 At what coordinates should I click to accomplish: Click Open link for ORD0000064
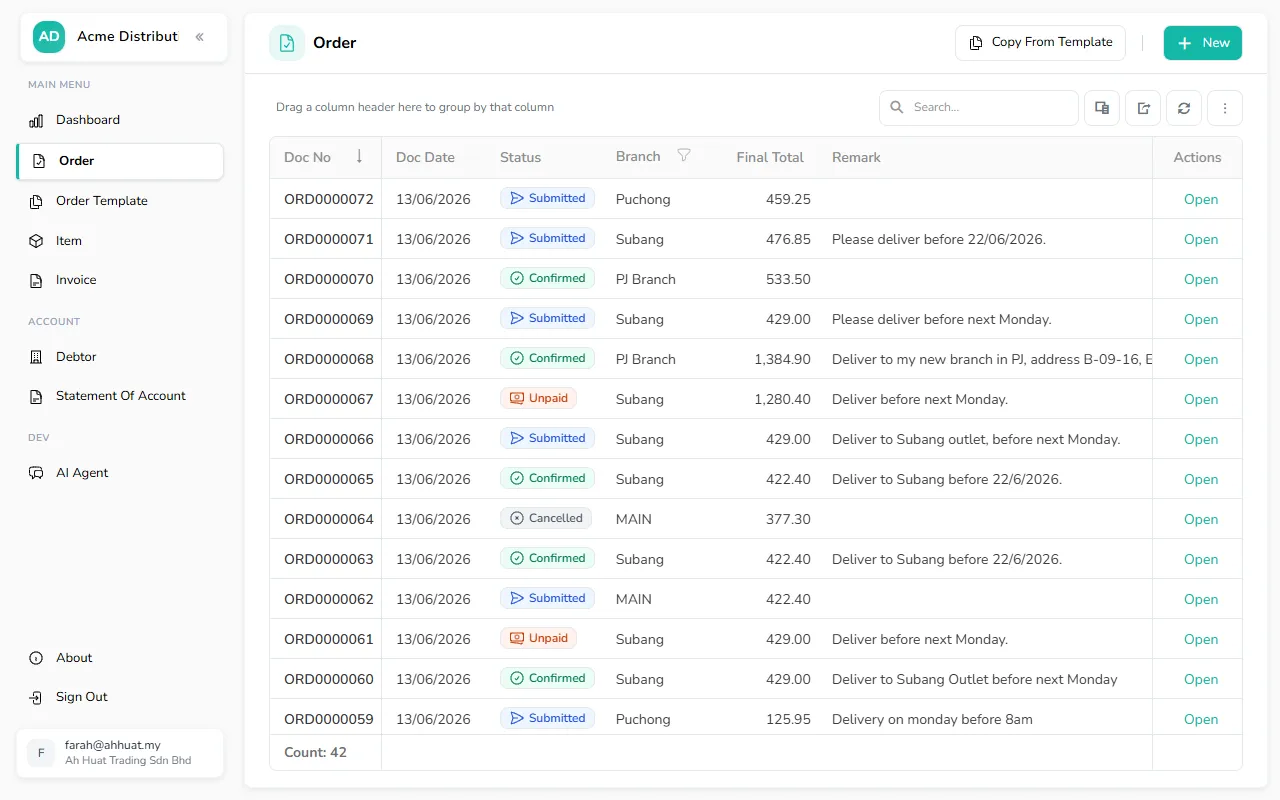pos(1201,519)
